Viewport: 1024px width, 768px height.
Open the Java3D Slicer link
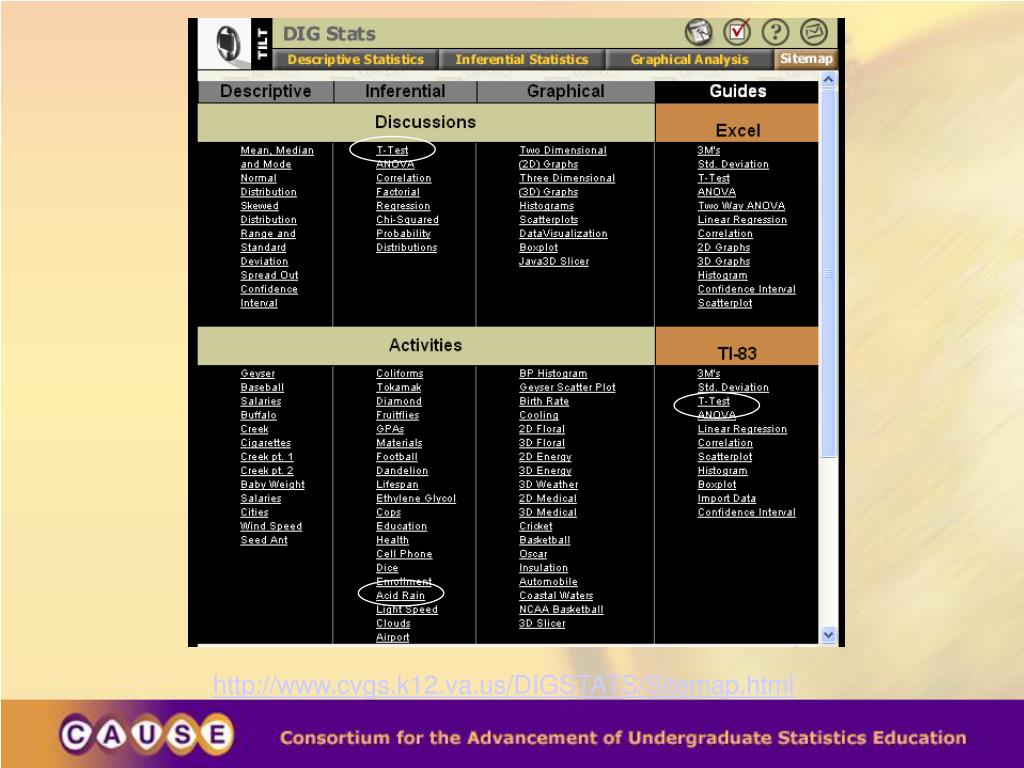pyautogui.click(x=554, y=261)
